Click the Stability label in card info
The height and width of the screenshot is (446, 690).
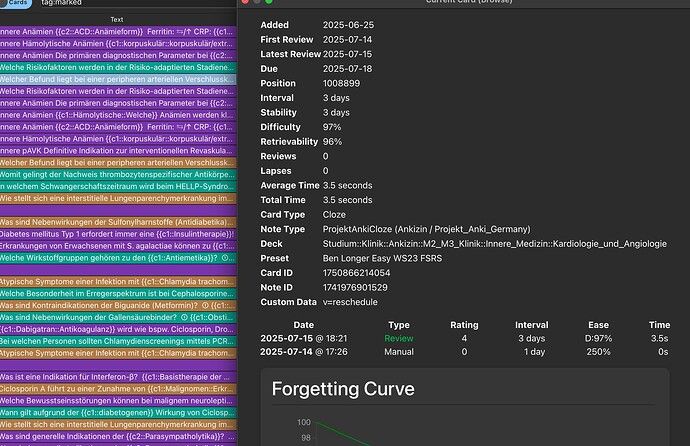(x=278, y=112)
